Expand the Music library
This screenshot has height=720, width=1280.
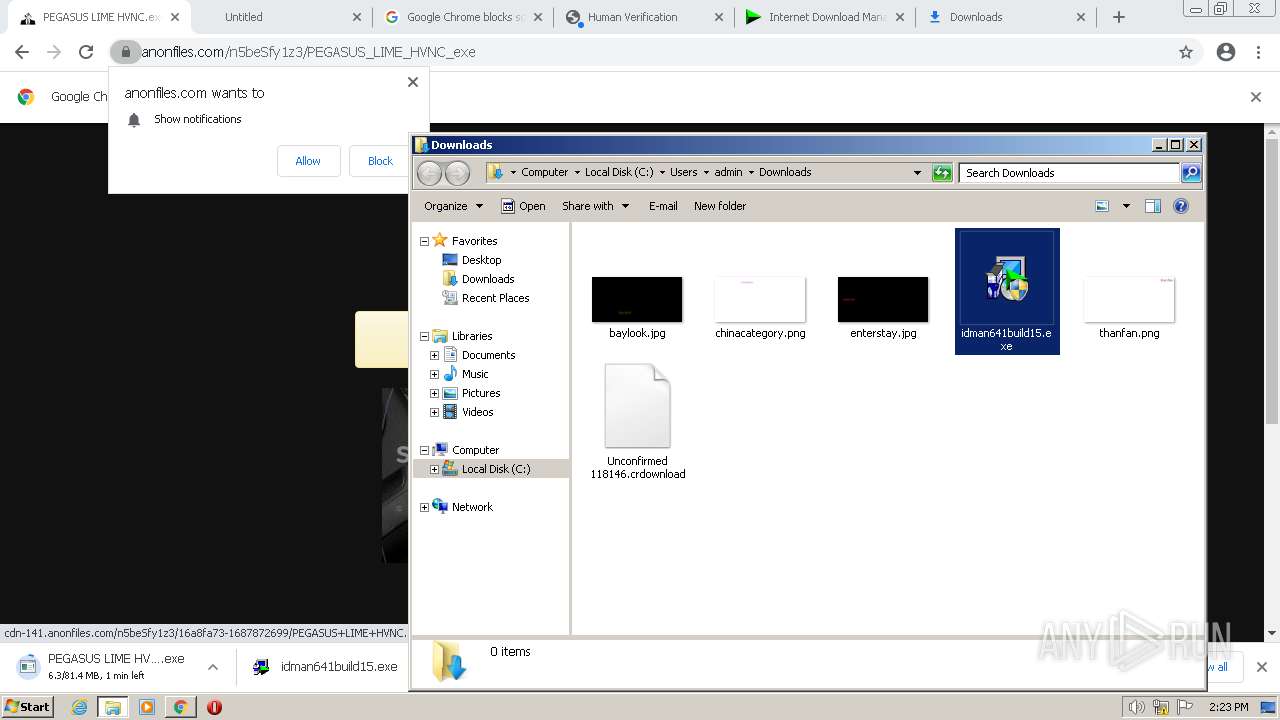tap(434, 374)
